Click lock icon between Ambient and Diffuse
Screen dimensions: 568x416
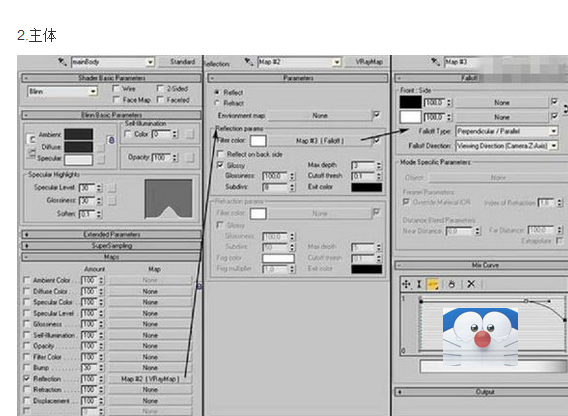pyautogui.click(x=31, y=139)
